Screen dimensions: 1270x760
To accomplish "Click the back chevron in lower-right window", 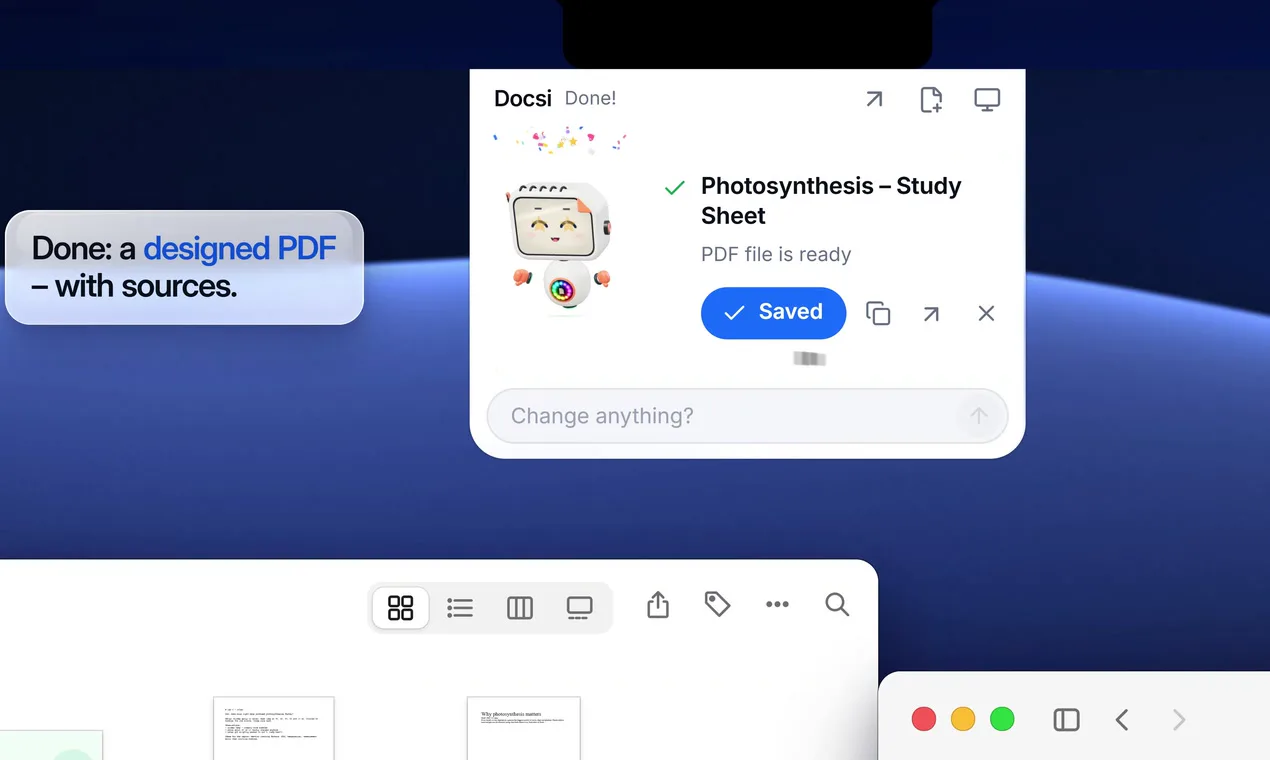I will [1122, 719].
